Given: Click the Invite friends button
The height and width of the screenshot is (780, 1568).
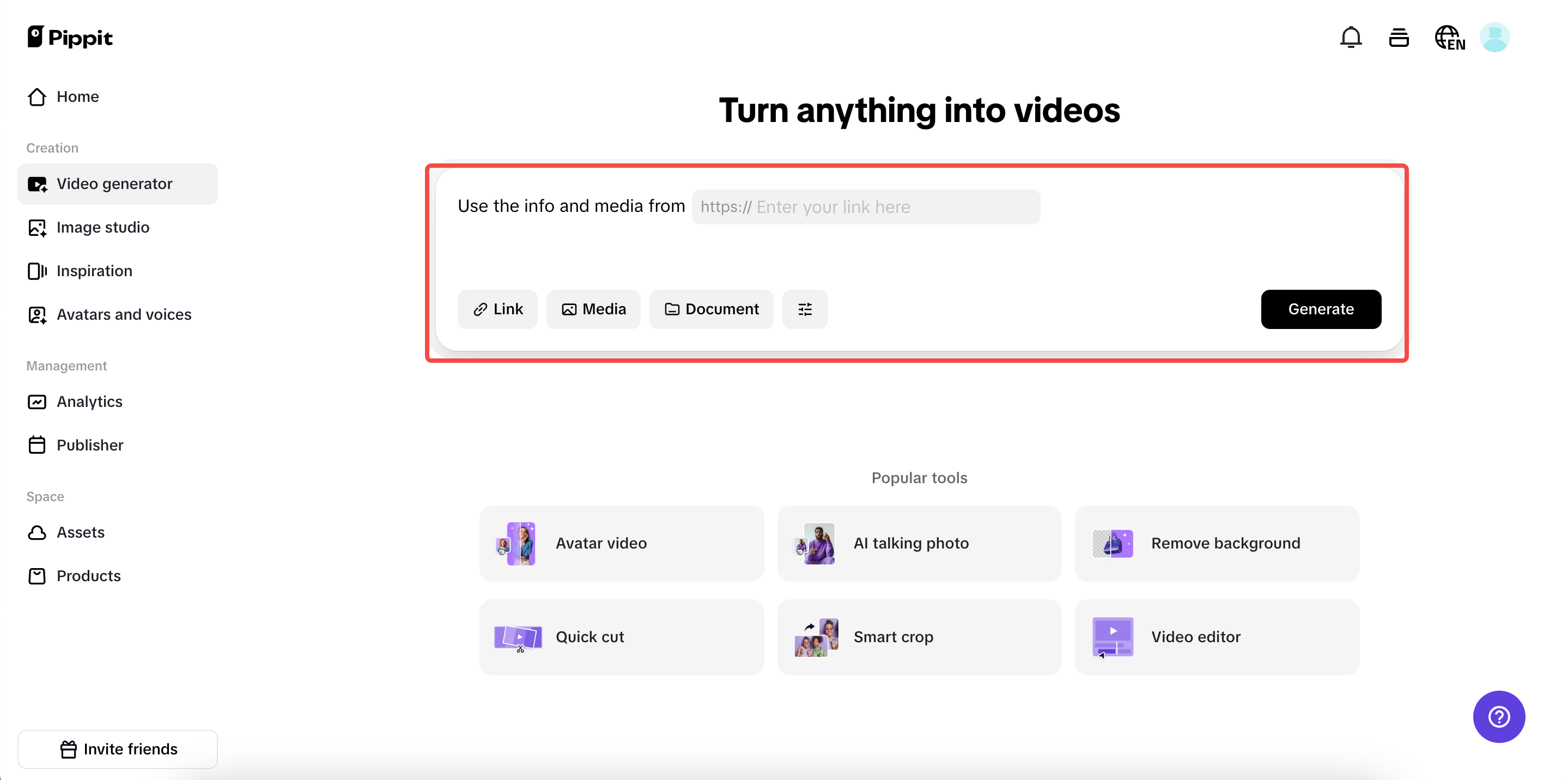Looking at the screenshot, I should click(x=118, y=749).
